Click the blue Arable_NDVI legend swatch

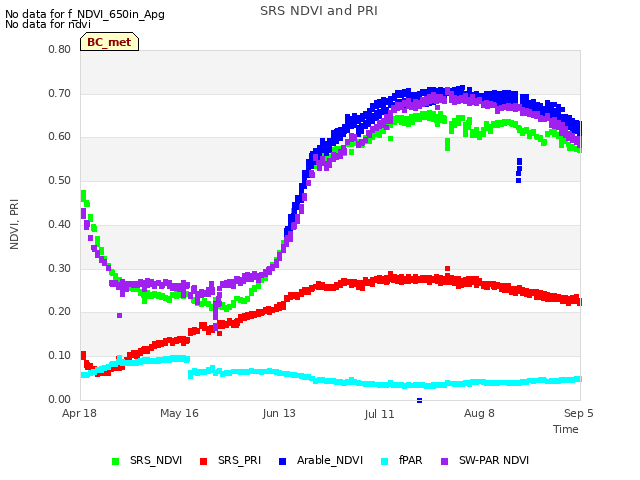click(282, 461)
